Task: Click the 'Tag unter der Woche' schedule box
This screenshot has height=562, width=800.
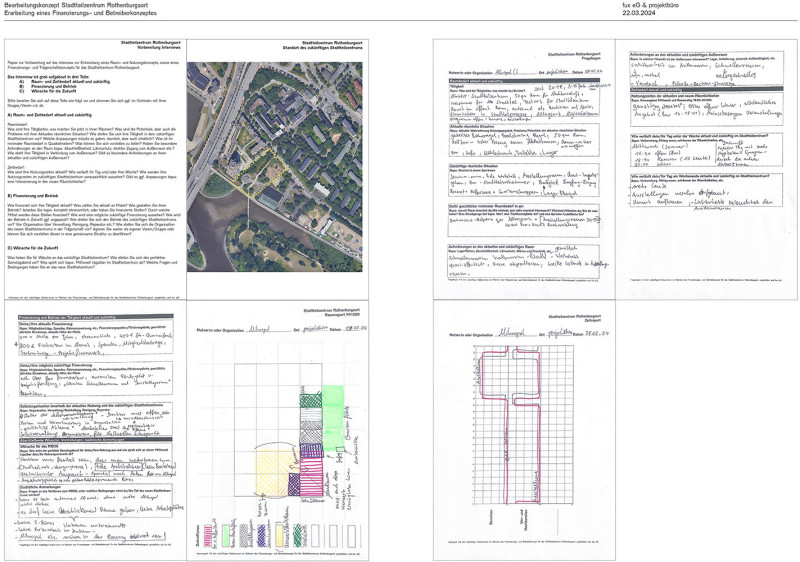Action: coord(706,149)
